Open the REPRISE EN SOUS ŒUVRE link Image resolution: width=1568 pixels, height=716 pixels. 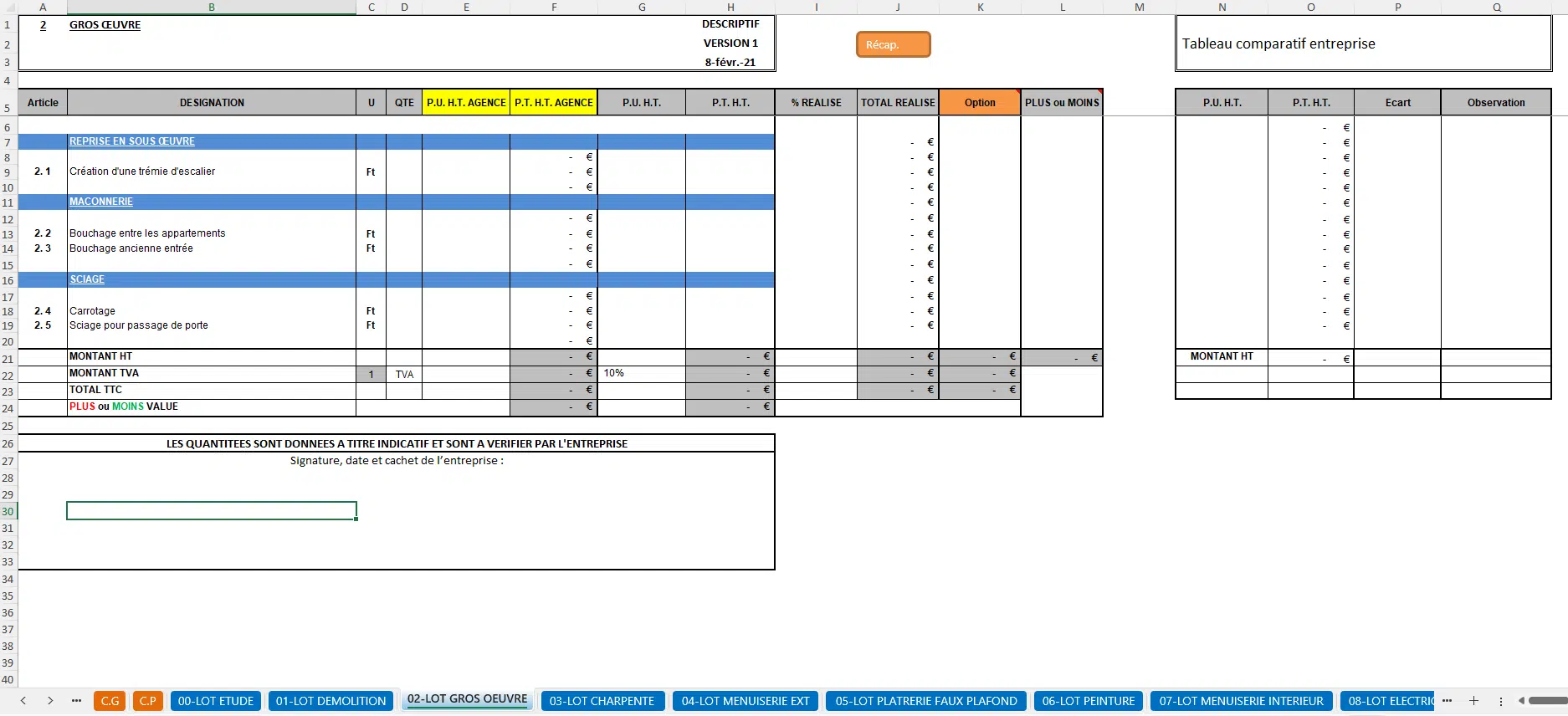[132, 141]
